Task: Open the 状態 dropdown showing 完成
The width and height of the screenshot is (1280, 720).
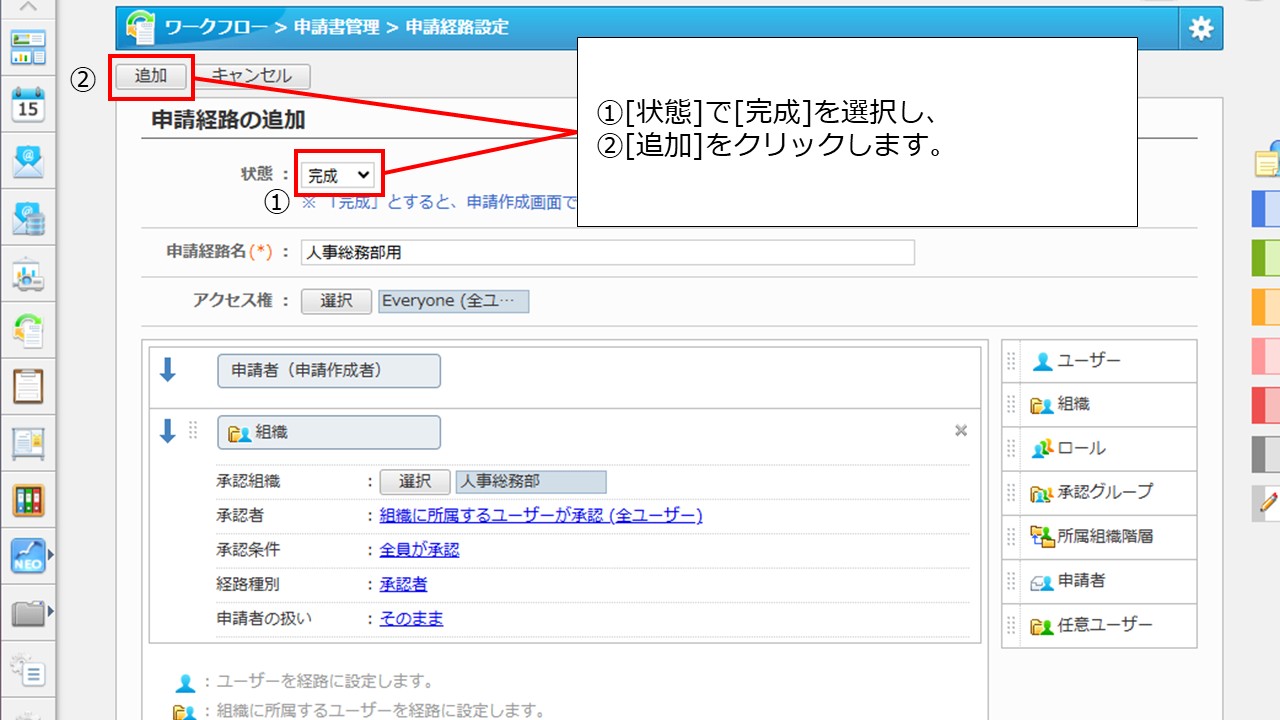Action: click(x=338, y=176)
